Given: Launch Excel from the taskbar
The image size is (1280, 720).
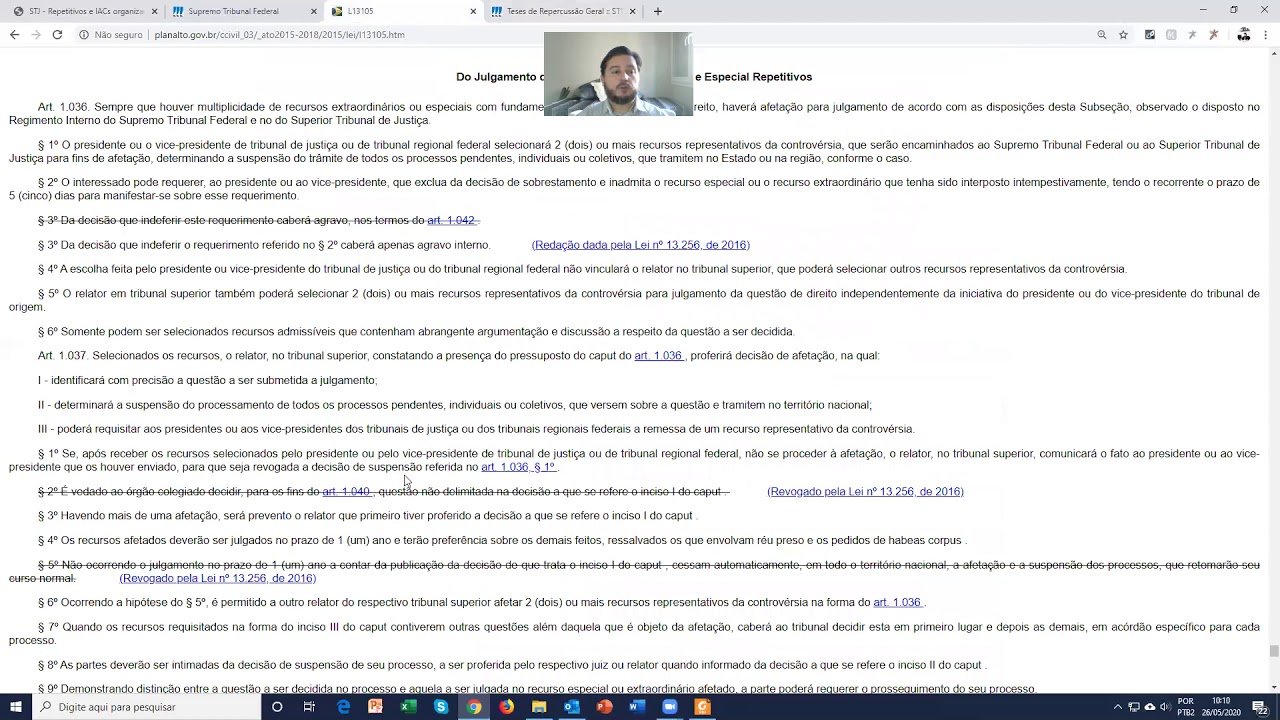Looking at the screenshot, I should [408, 707].
